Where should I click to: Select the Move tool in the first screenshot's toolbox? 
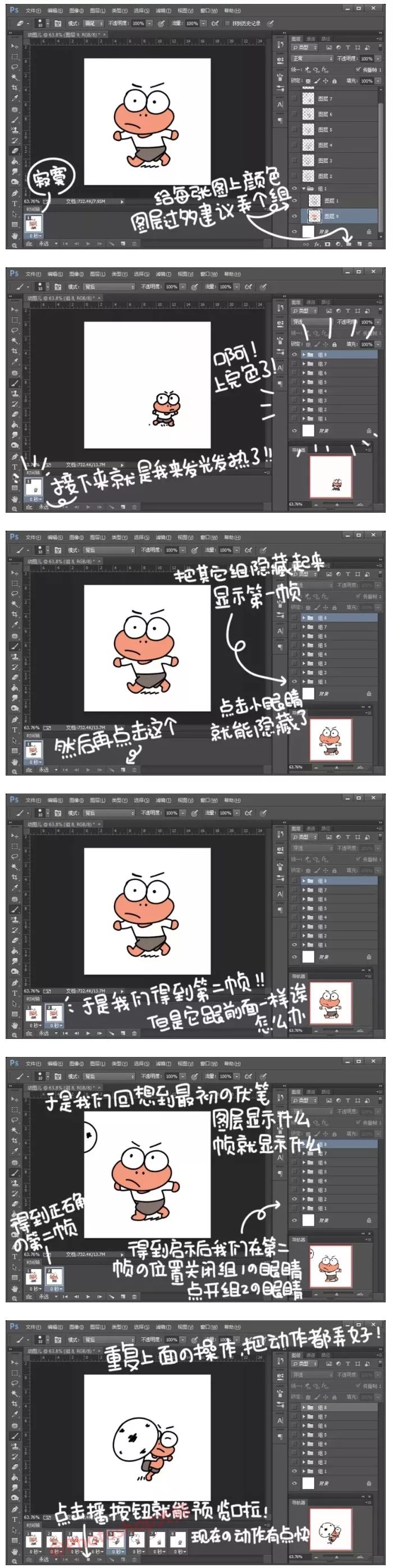(x=15, y=46)
